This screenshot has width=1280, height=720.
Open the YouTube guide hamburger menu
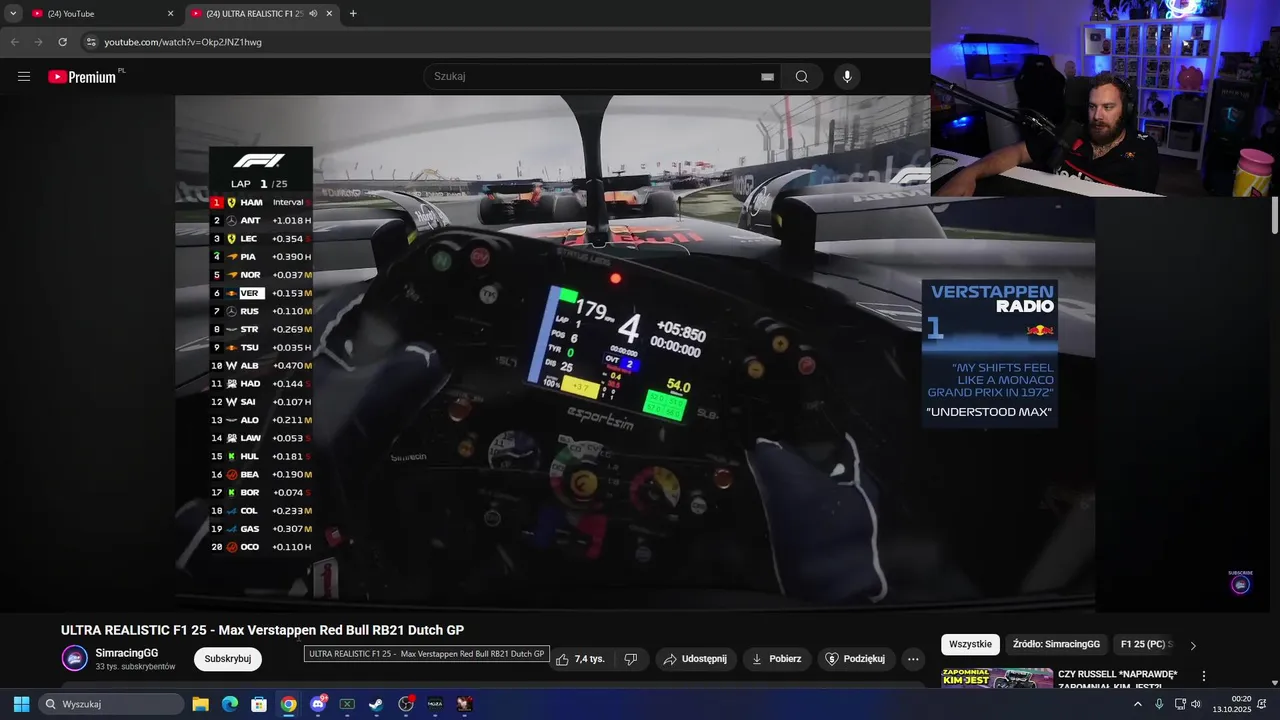(x=24, y=77)
